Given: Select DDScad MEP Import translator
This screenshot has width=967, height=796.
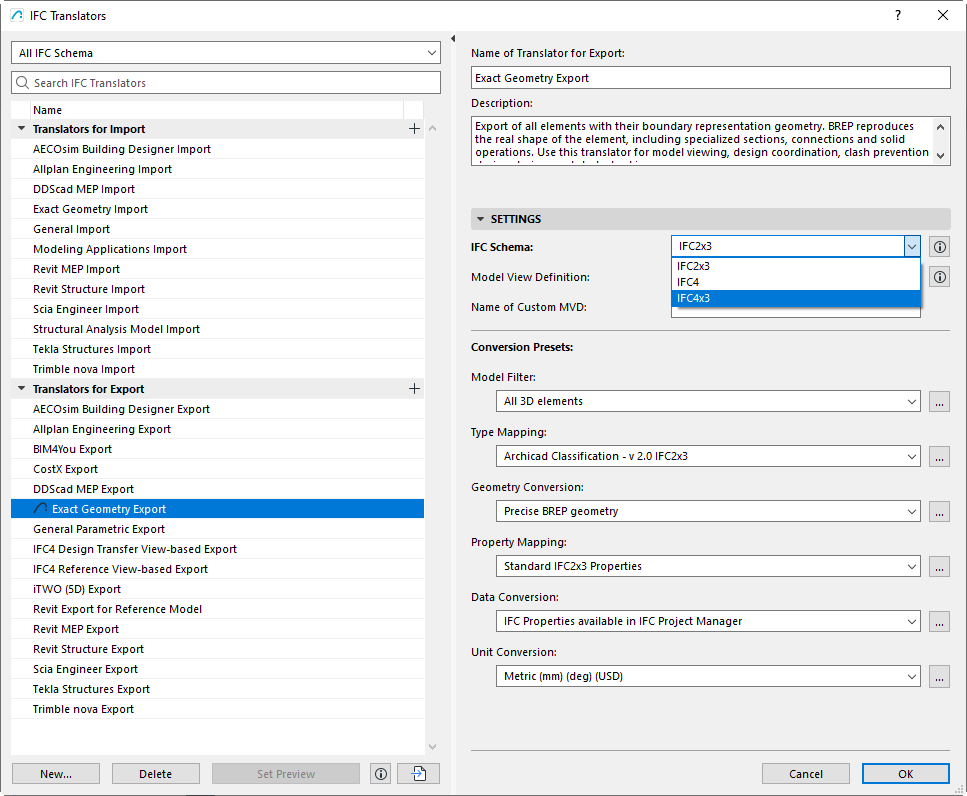Looking at the screenshot, I should 218,189.
